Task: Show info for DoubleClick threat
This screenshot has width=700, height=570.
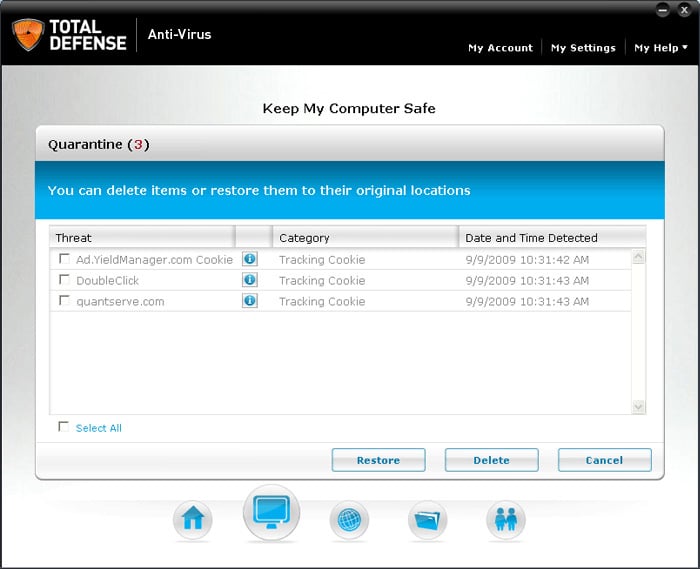Action: pos(250,279)
